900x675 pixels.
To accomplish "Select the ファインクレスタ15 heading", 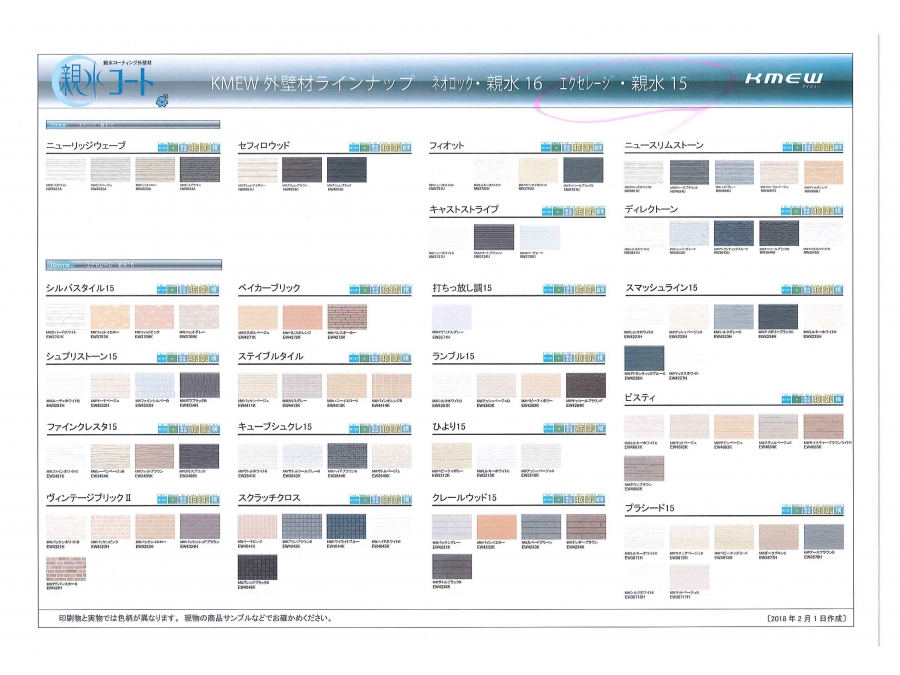I will click(82, 426).
